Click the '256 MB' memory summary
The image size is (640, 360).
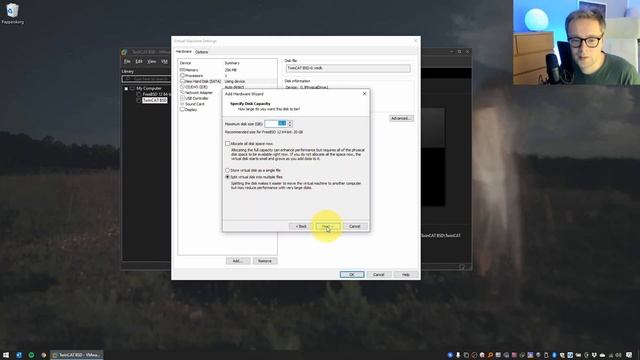coord(230,70)
